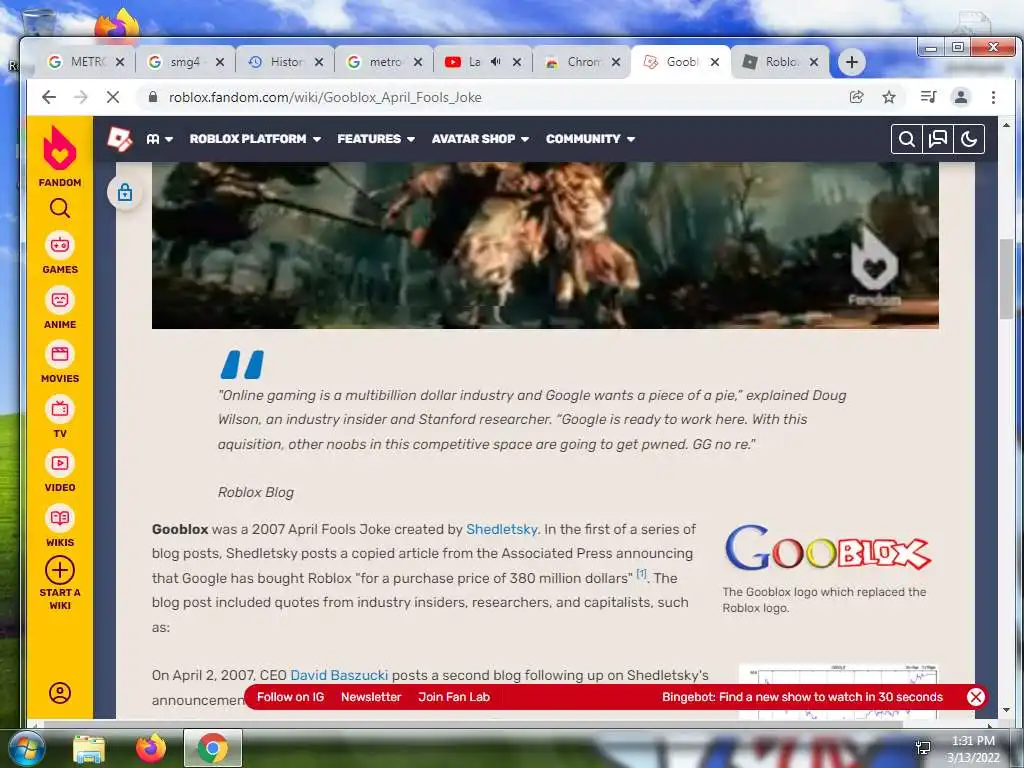Close the smg4 tab
Viewport: 1024px width, 768px height.
tap(220, 62)
